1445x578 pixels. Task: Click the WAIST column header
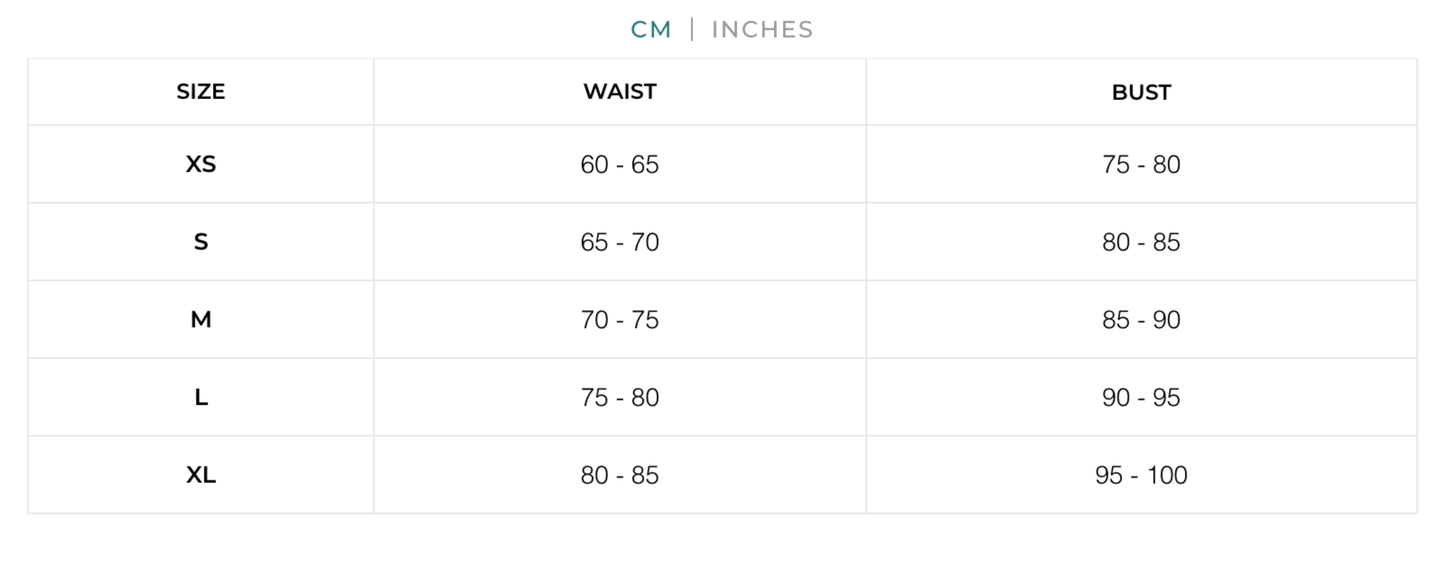[619, 91]
